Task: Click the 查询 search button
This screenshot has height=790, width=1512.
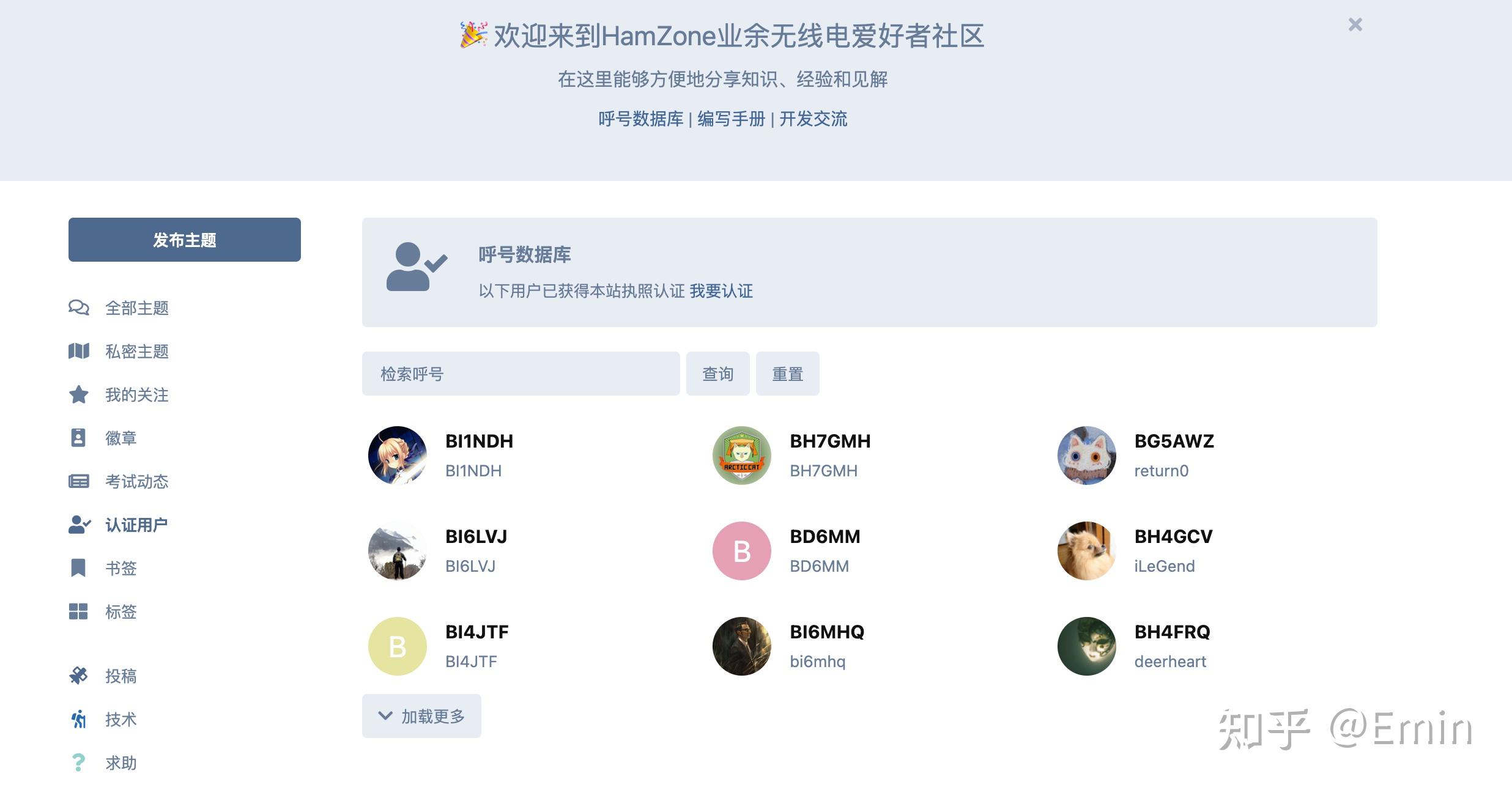Action: pyautogui.click(x=717, y=374)
